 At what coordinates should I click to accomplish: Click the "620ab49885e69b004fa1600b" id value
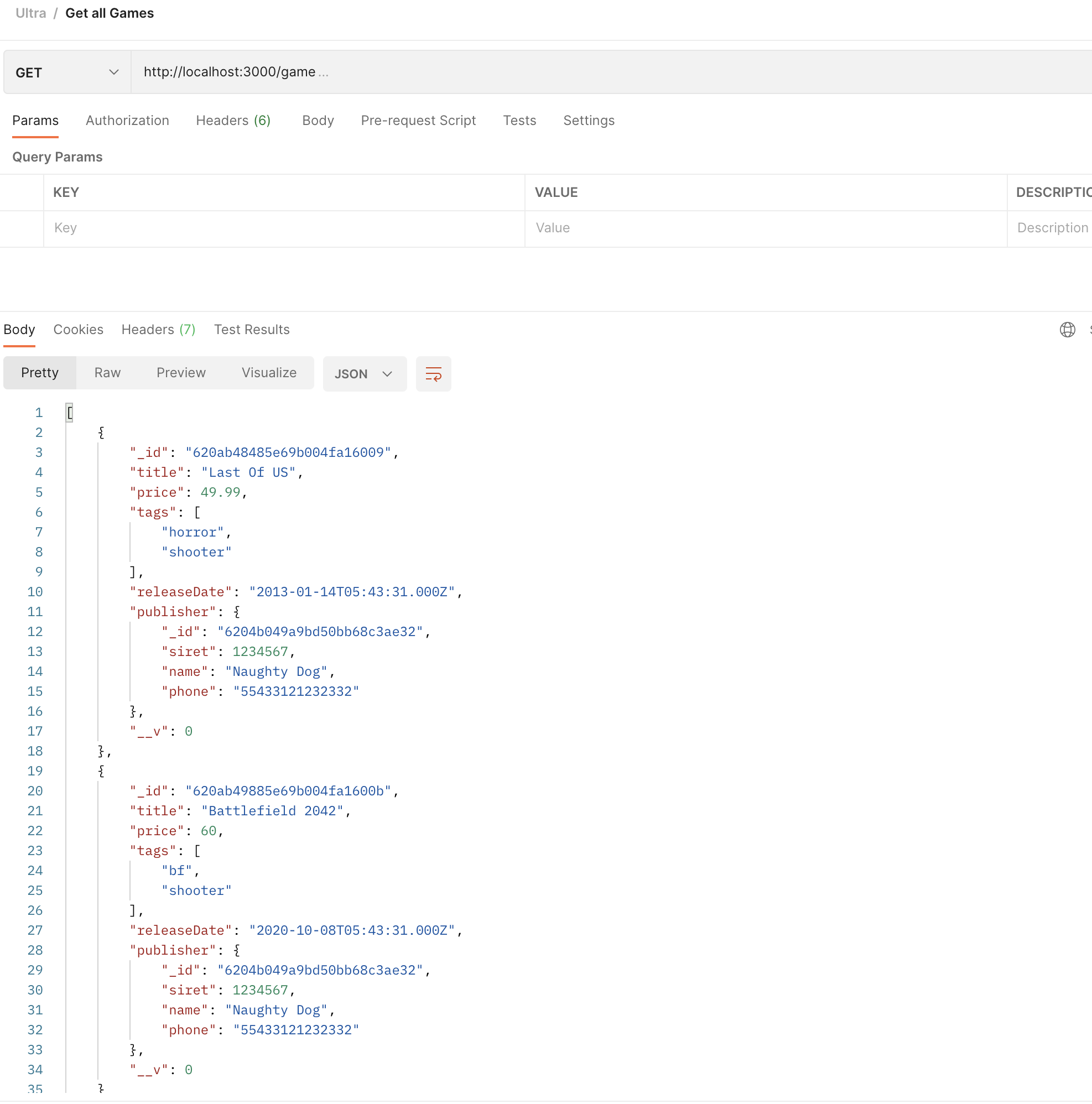(288, 791)
